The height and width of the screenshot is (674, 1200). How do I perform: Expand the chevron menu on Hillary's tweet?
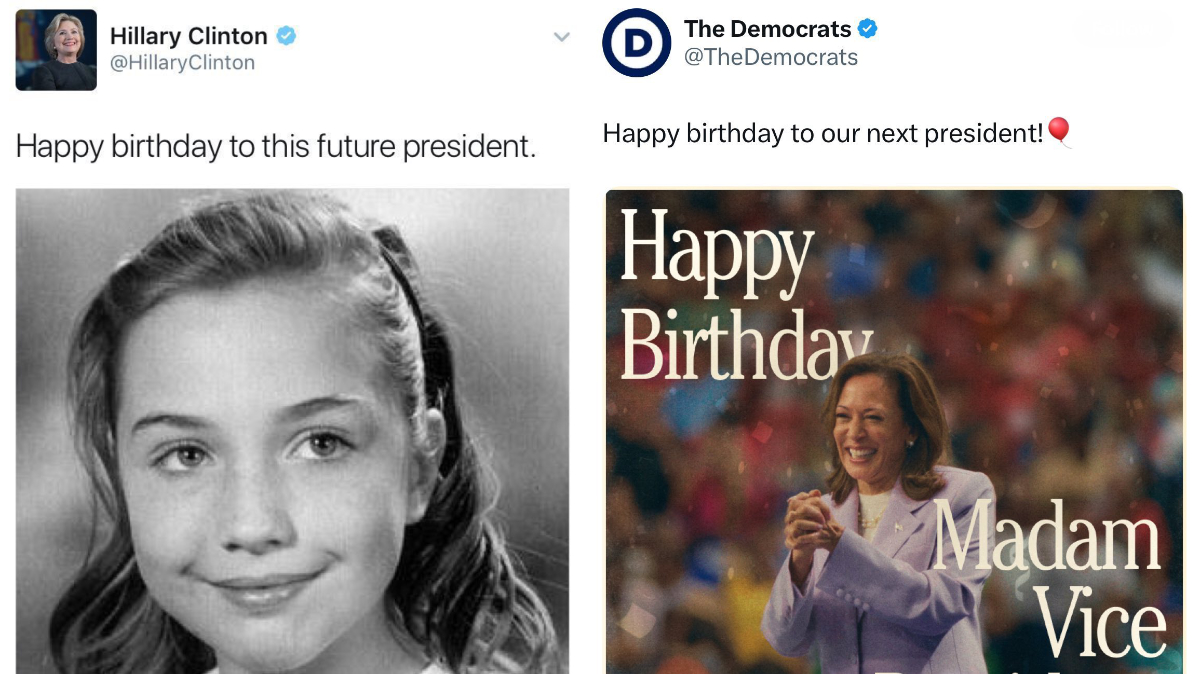click(x=562, y=37)
